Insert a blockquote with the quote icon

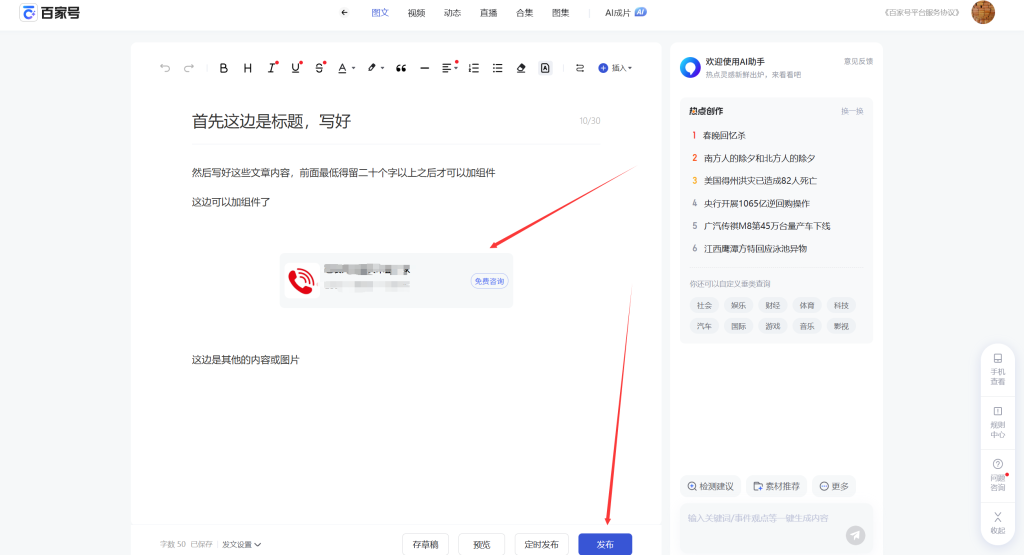coord(401,68)
